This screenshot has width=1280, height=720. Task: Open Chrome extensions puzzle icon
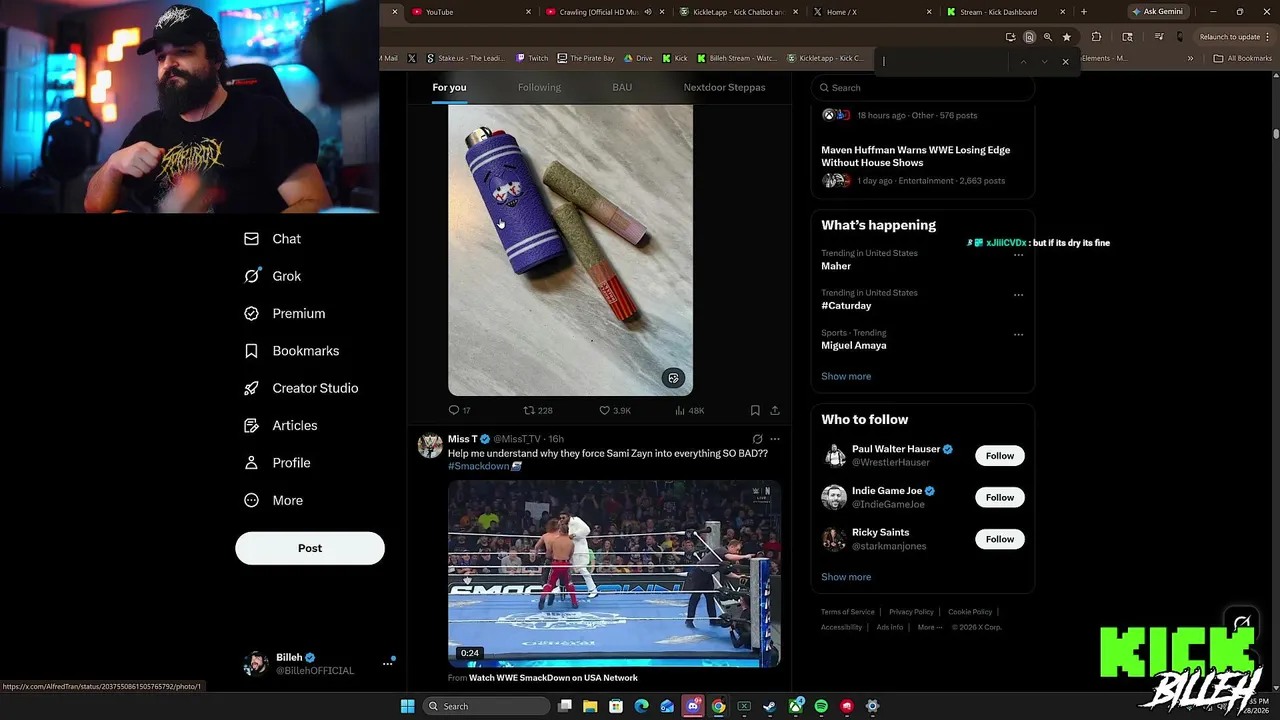coord(1096,37)
